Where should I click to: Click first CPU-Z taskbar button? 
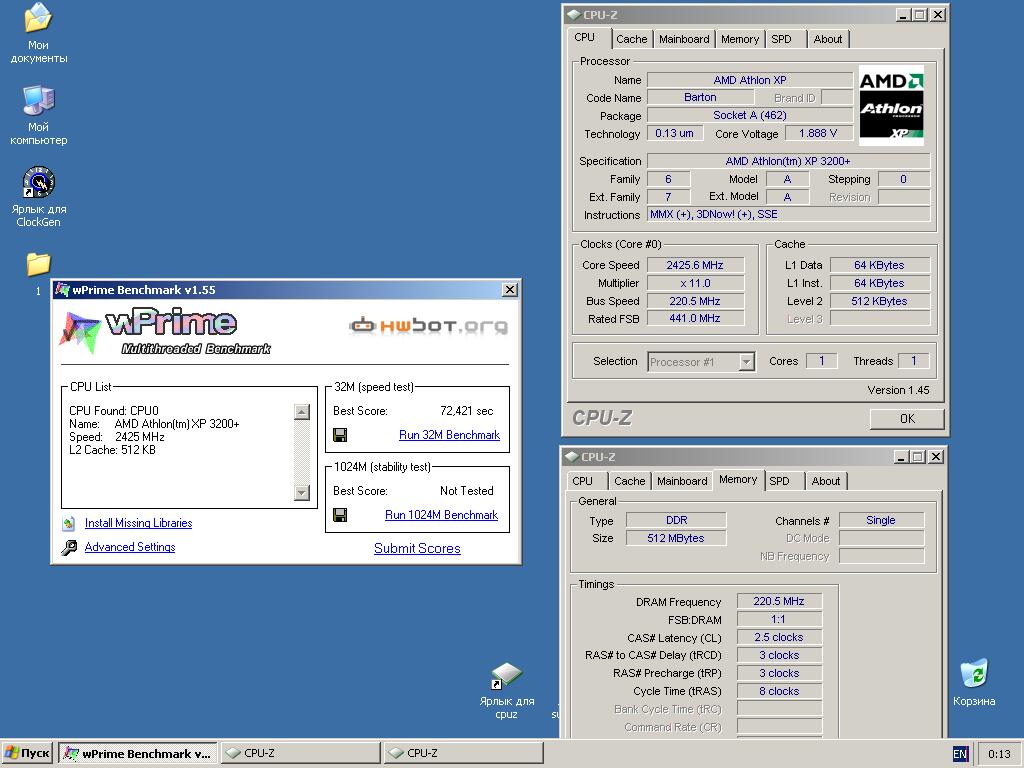coord(300,754)
